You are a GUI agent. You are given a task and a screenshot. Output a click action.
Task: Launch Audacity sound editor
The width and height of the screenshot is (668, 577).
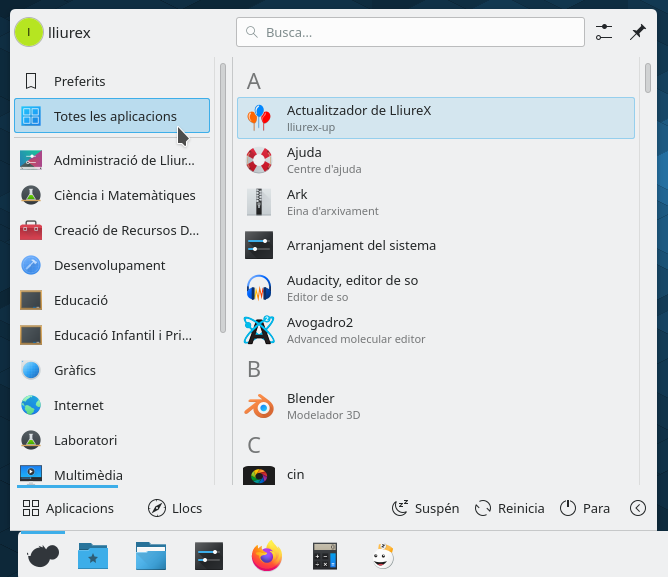tap(435, 288)
